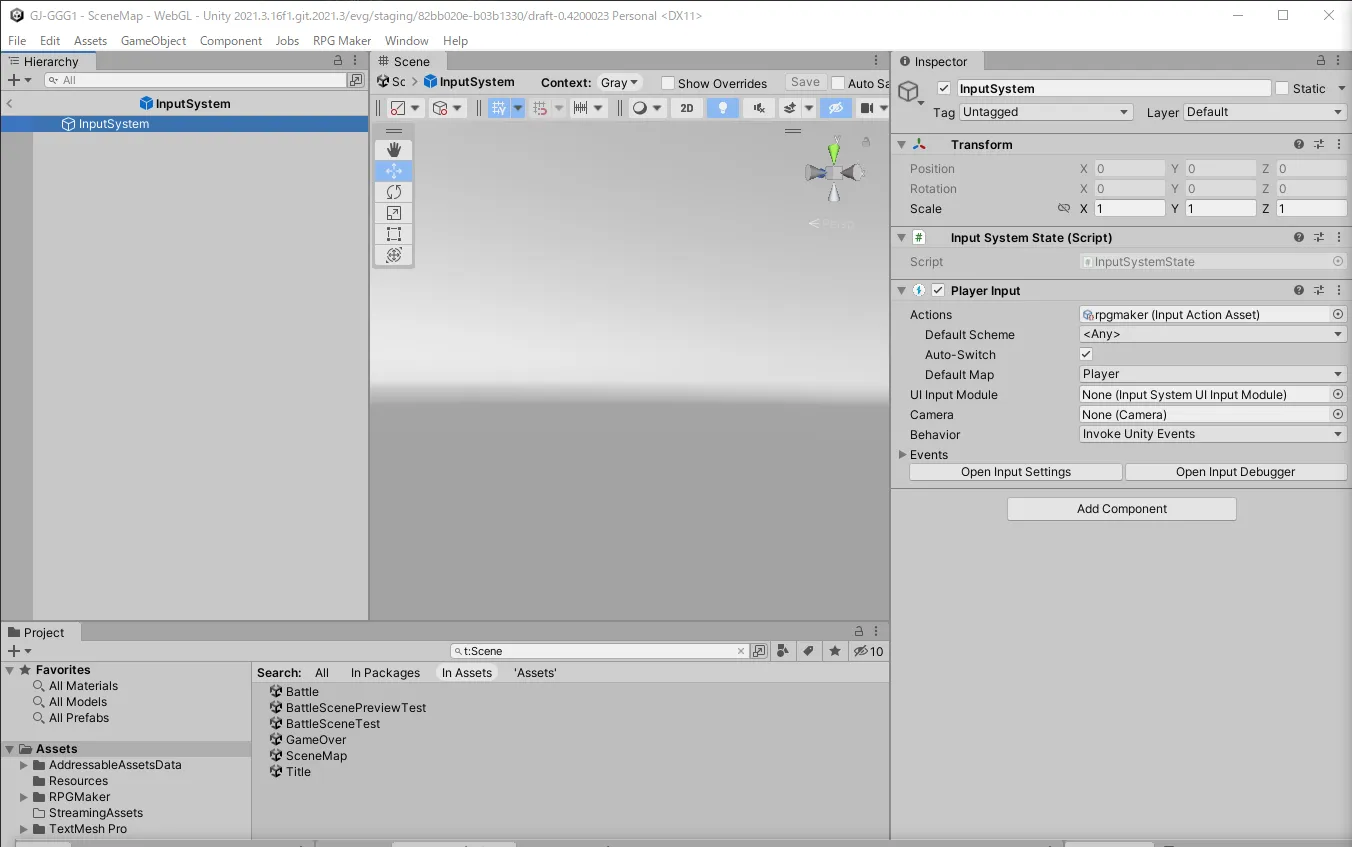Enable the Show Overrides checkbox
1352x847 pixels.
pyautogui.click(x=668, y=83)
